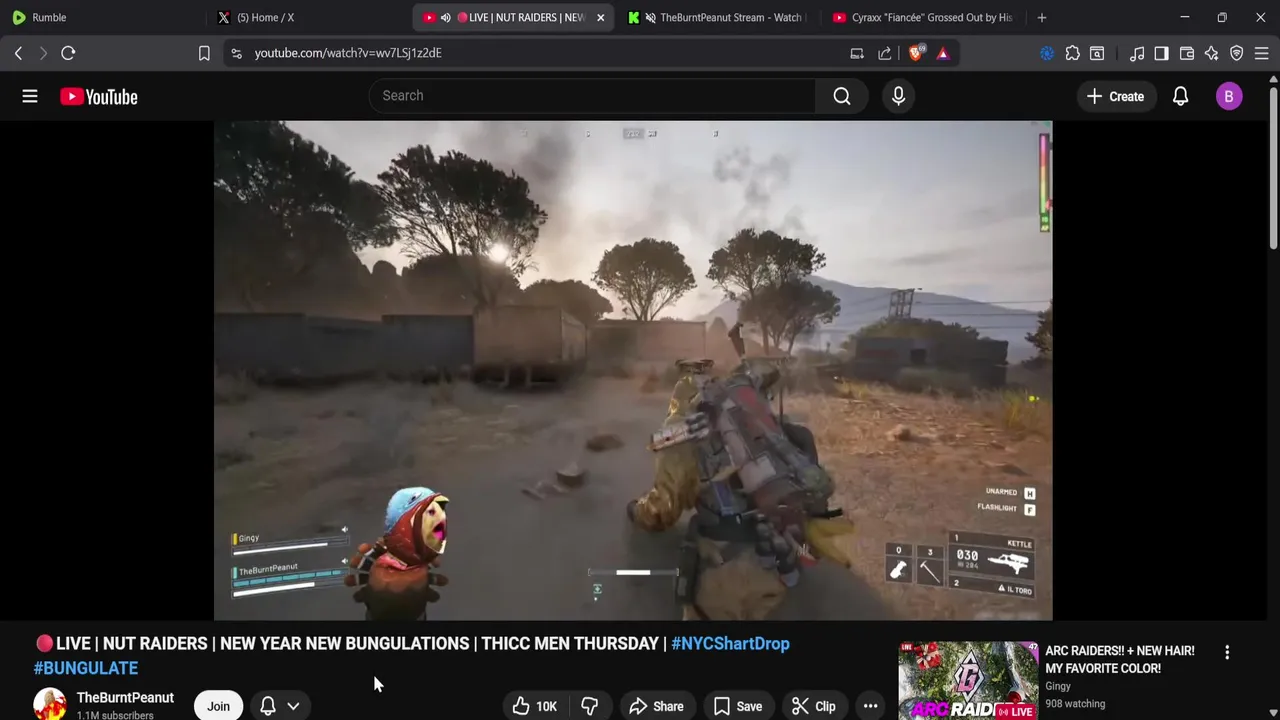This screenshot has height=720, width=1280.
Task: Open subscription notification bell dropdown
Action: click(x=280, y=706)
